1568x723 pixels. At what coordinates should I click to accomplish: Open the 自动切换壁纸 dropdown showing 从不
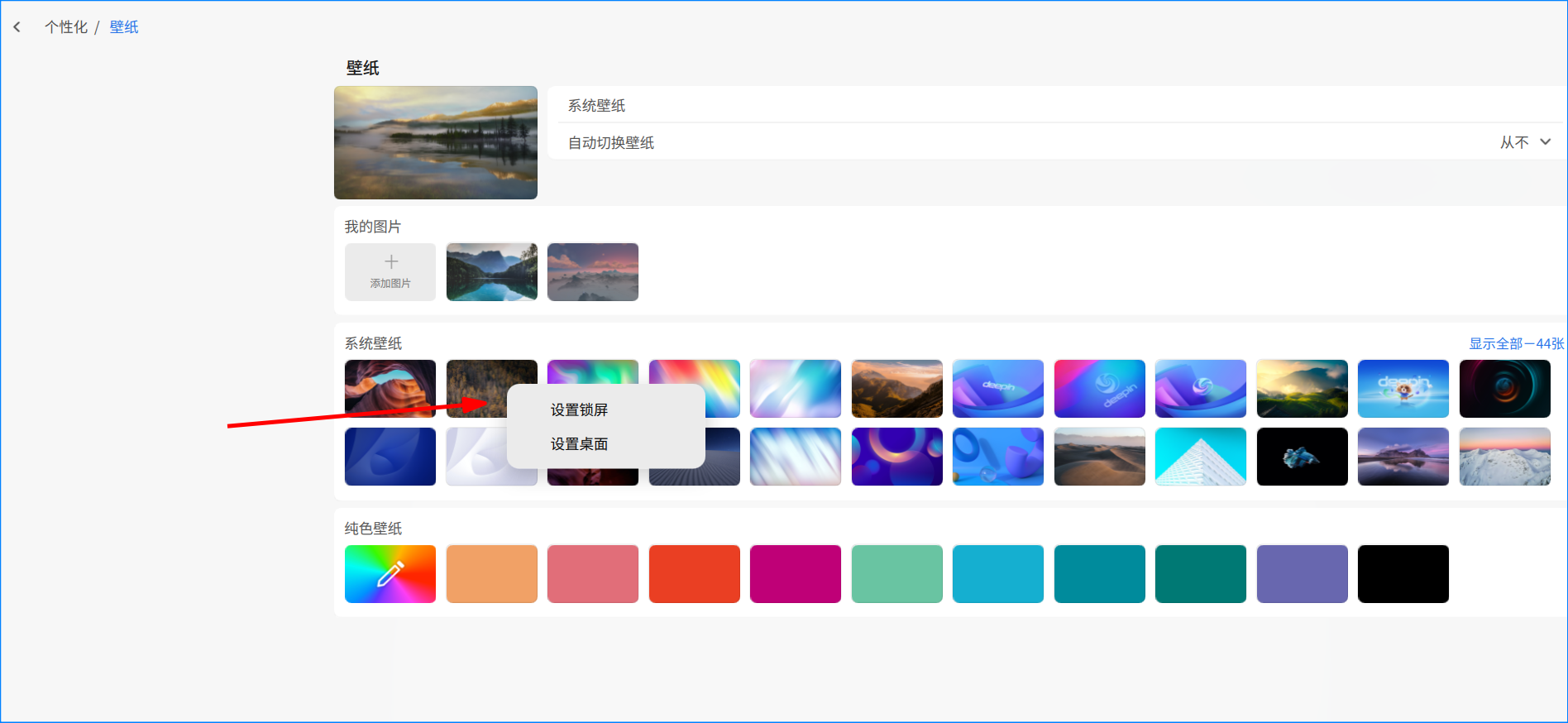[x=1525, y=142]
